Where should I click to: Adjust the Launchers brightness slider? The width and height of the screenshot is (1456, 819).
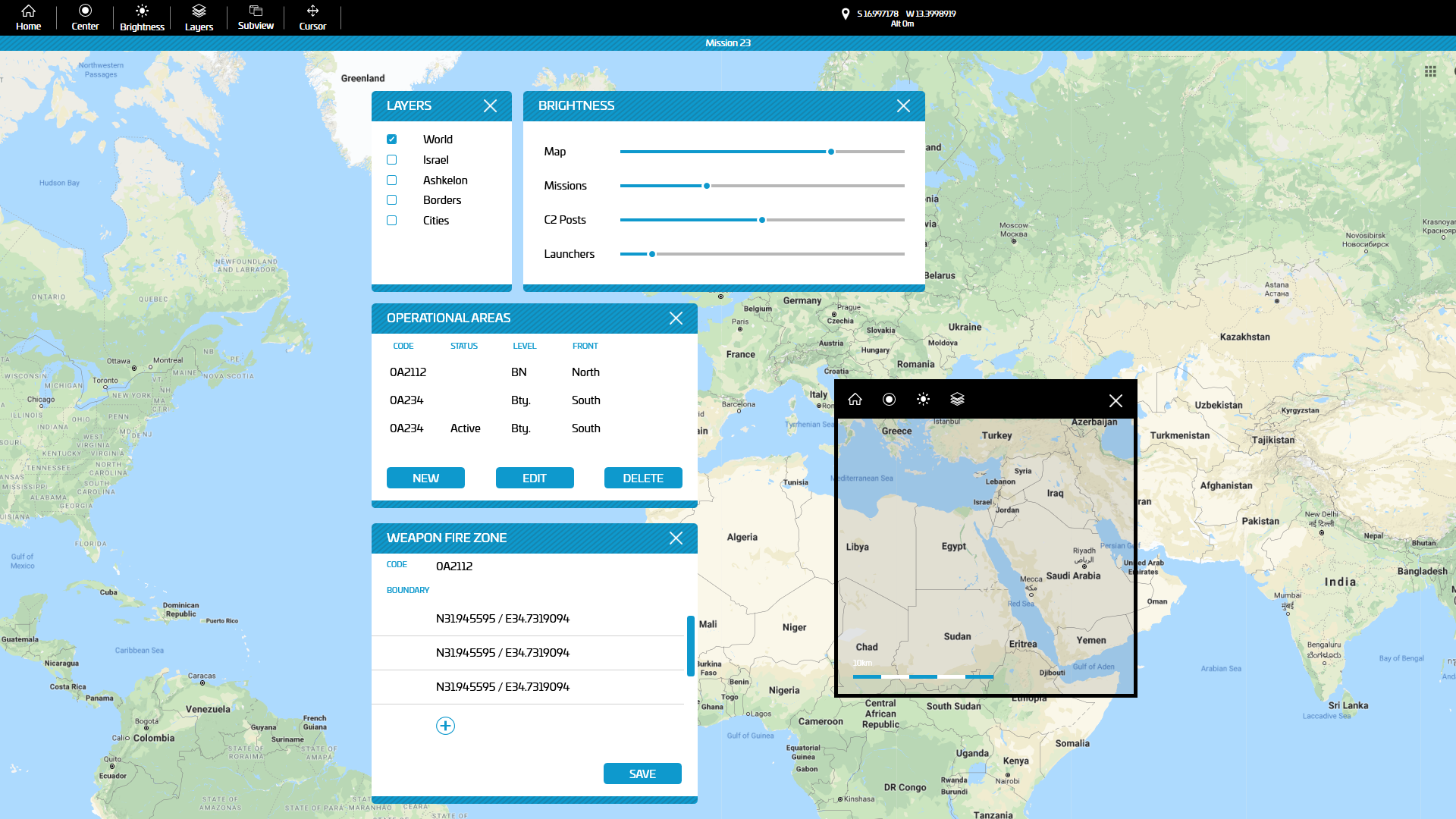pos(652,254)
